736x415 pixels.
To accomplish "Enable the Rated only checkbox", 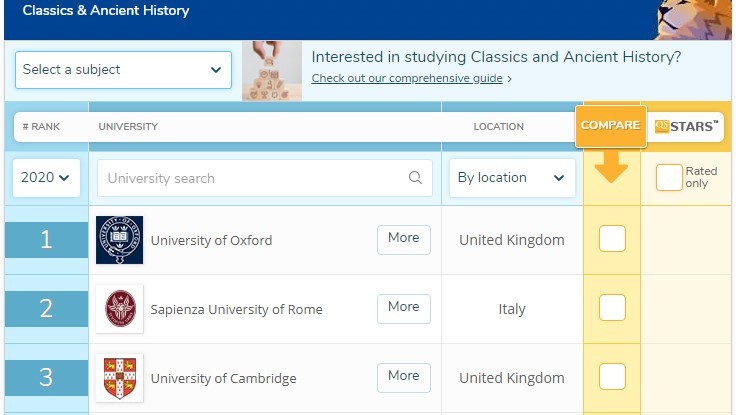I will [x=669, y=177].
